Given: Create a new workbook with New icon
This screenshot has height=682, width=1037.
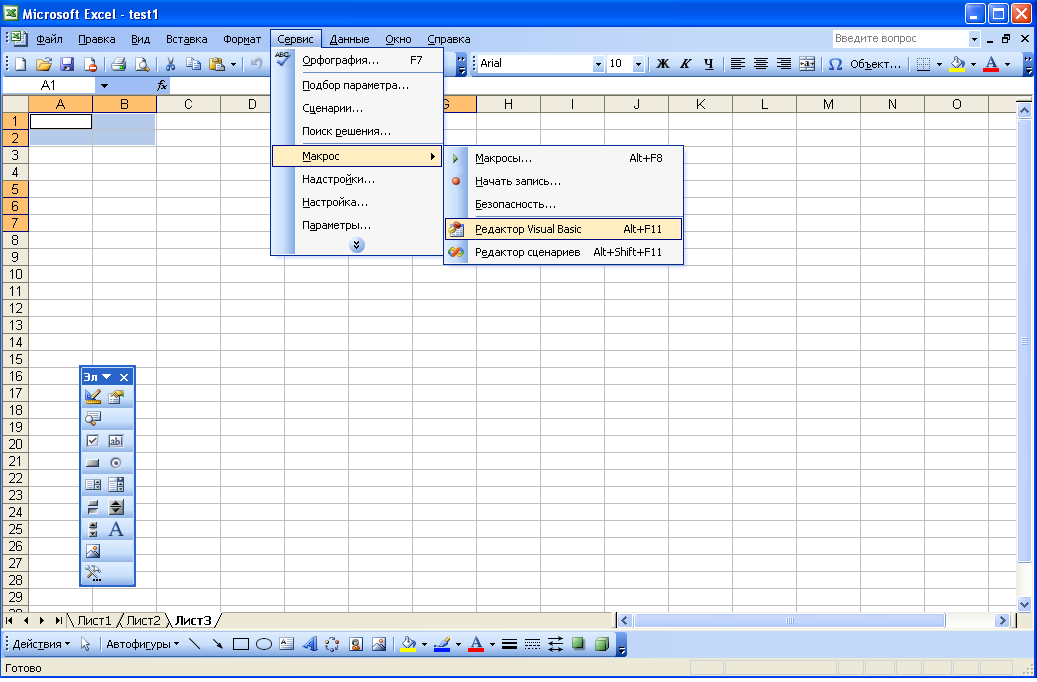Looking at the screenshot, I should tap(21, 64).
